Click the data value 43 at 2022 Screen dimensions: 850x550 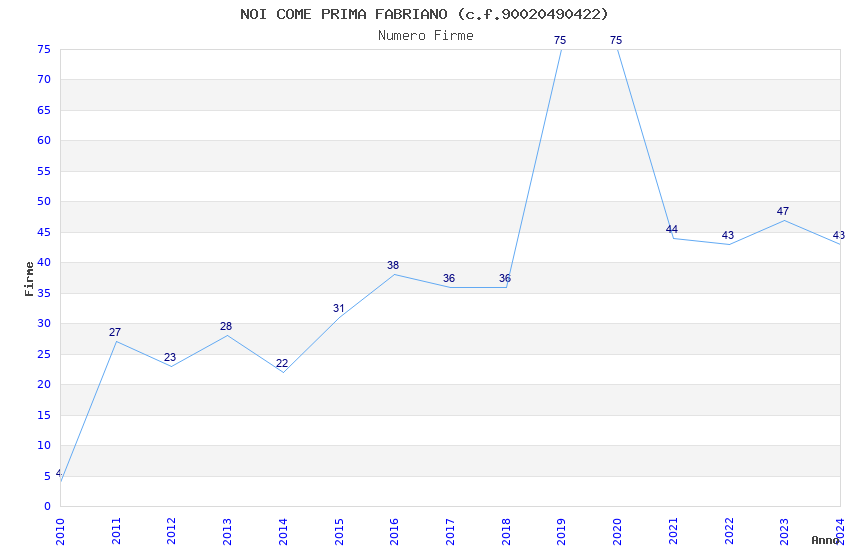click(x=727, y=235)
